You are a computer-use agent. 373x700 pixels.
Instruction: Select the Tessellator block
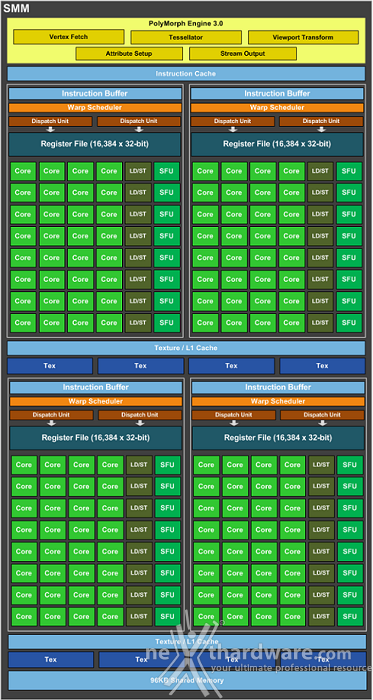[186, 38]
